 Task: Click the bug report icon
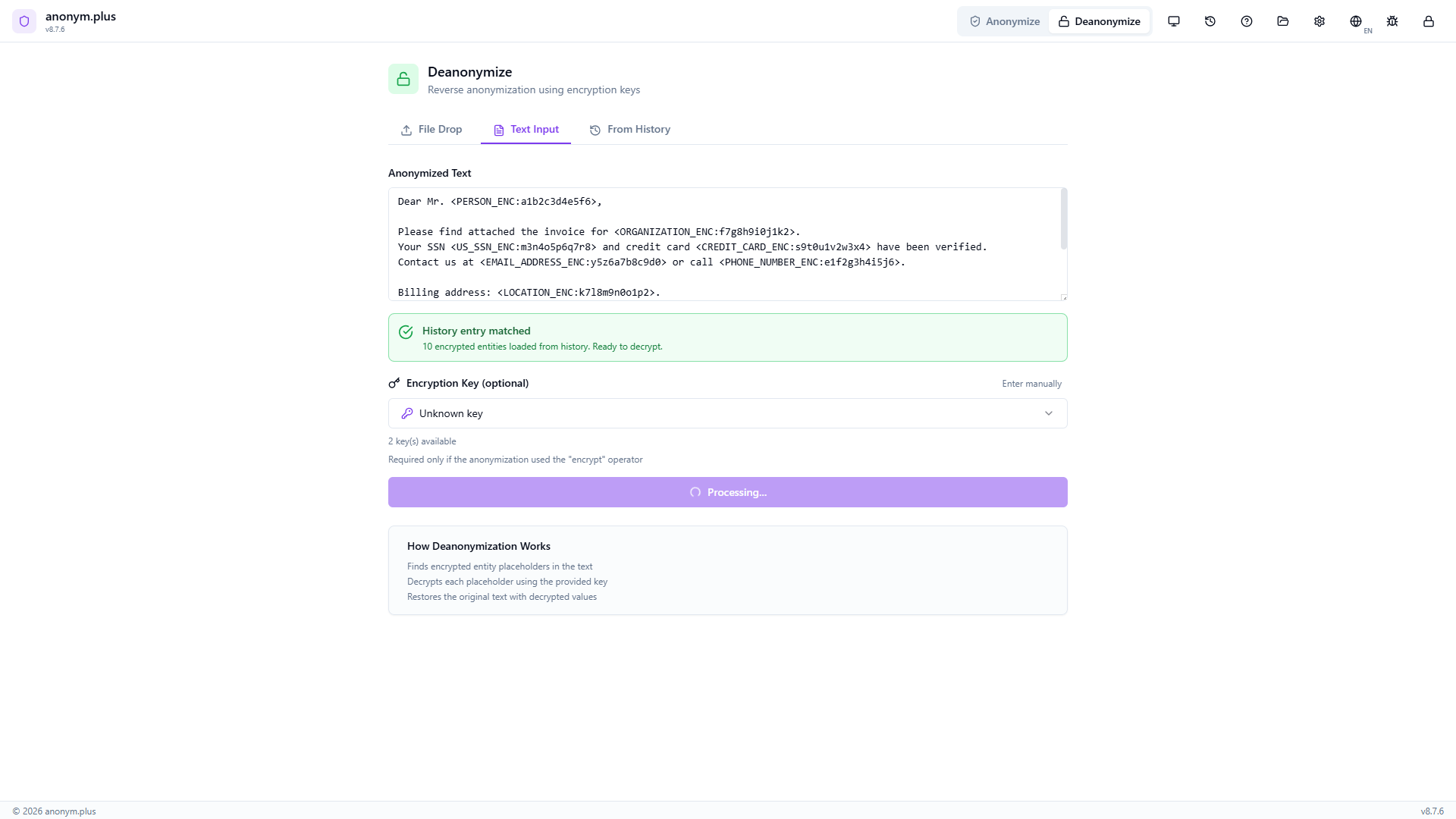tap(1392, 21)
